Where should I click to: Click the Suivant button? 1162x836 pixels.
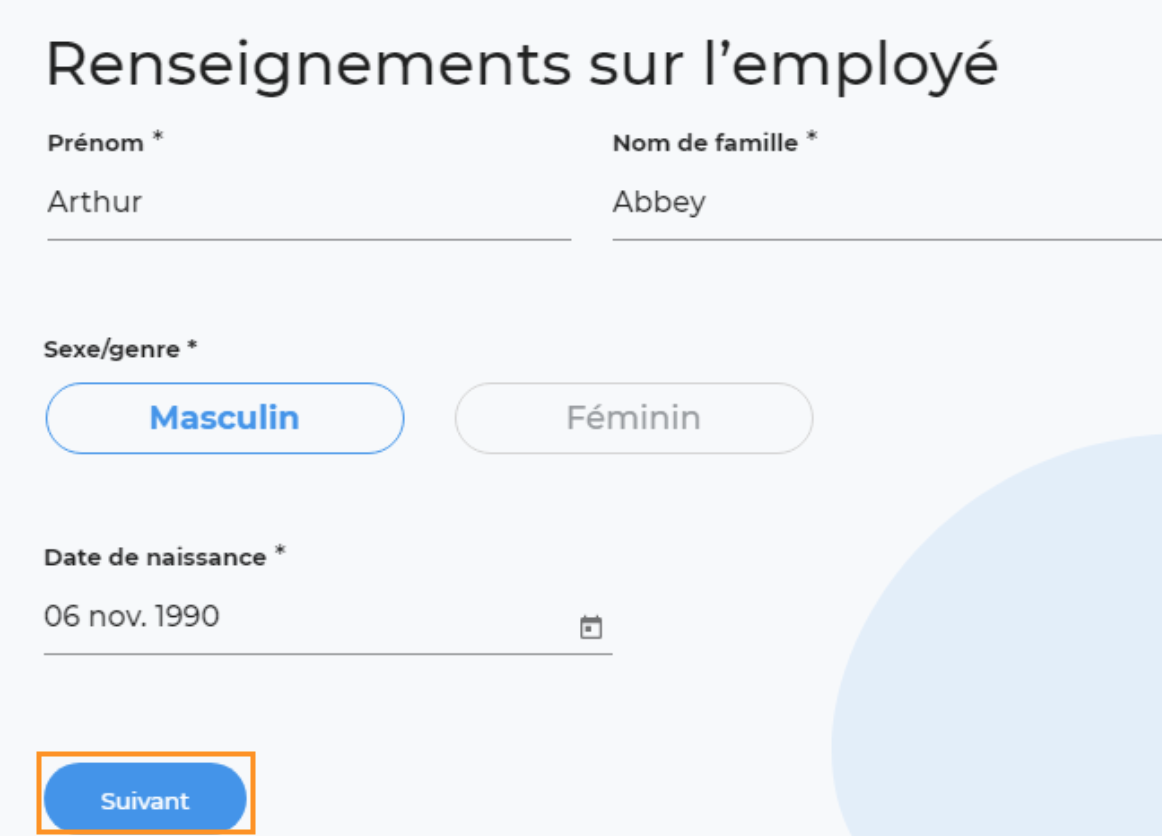[x=145, y=799]
